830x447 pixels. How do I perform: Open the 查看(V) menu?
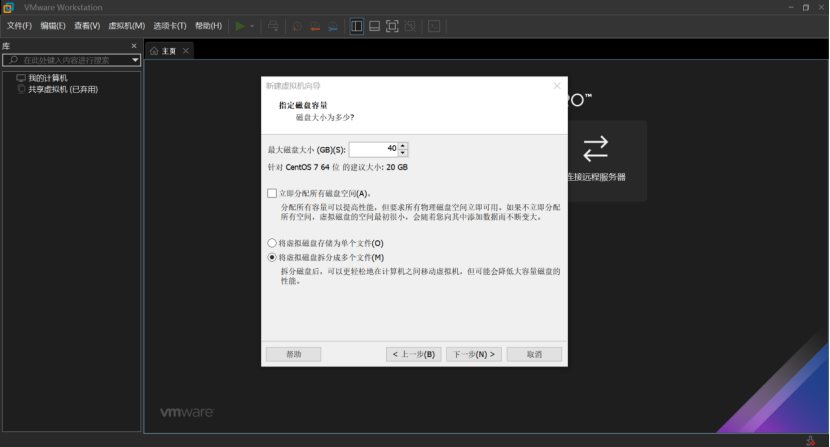click(87, 26)
